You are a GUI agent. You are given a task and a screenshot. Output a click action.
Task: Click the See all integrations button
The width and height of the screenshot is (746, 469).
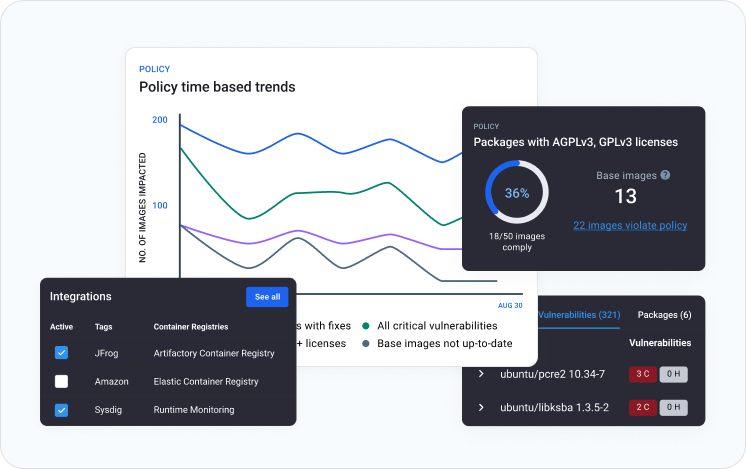pyautogui.click(x=267, y=297)
